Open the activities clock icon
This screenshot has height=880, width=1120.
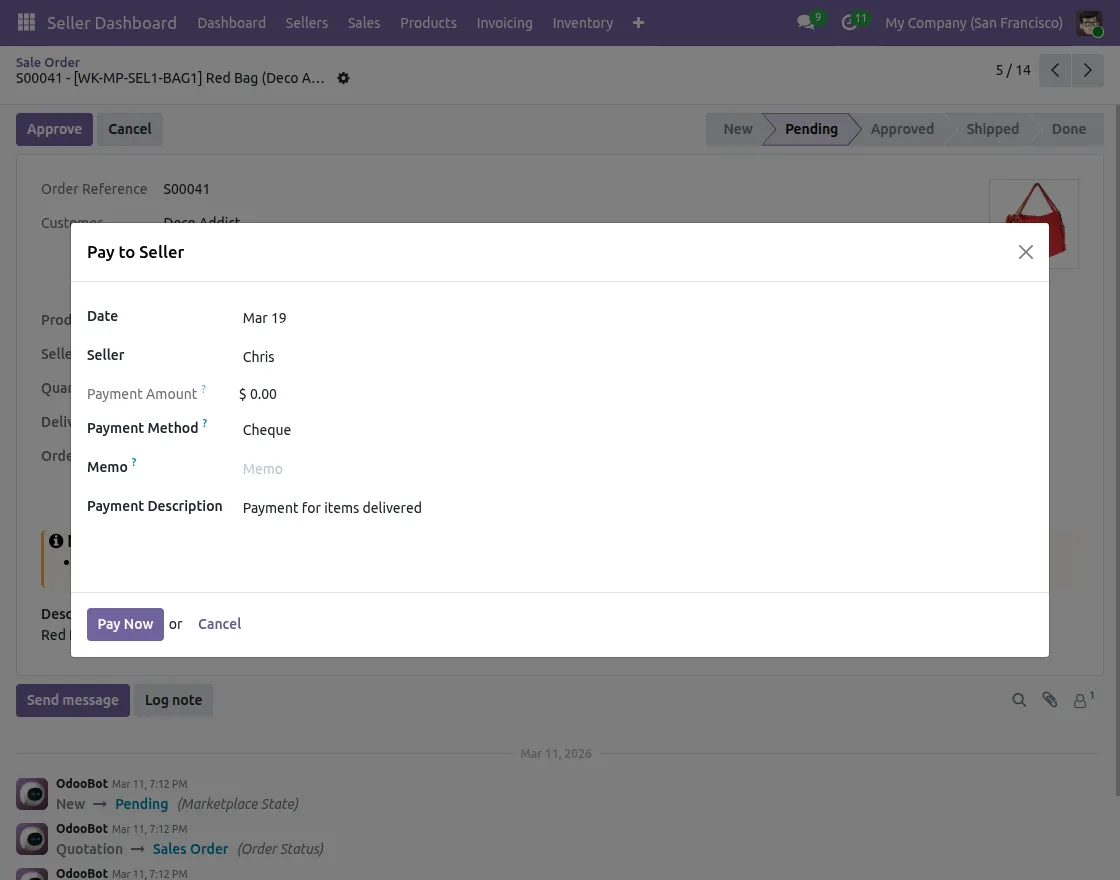(849, 23)
